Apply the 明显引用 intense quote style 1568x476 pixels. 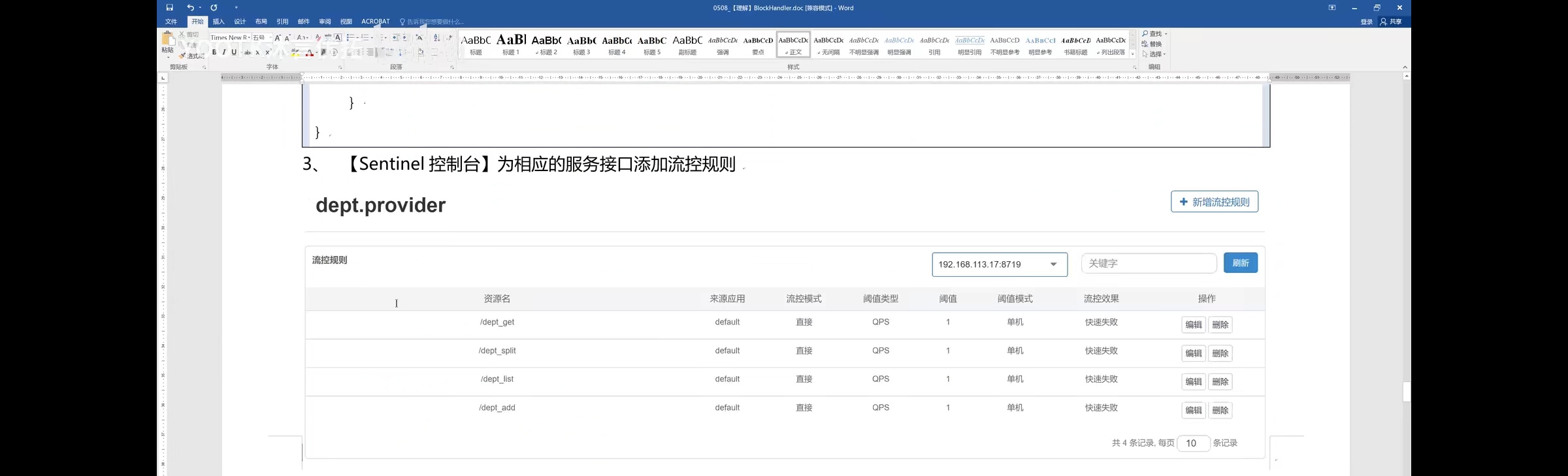coord(970,44)
